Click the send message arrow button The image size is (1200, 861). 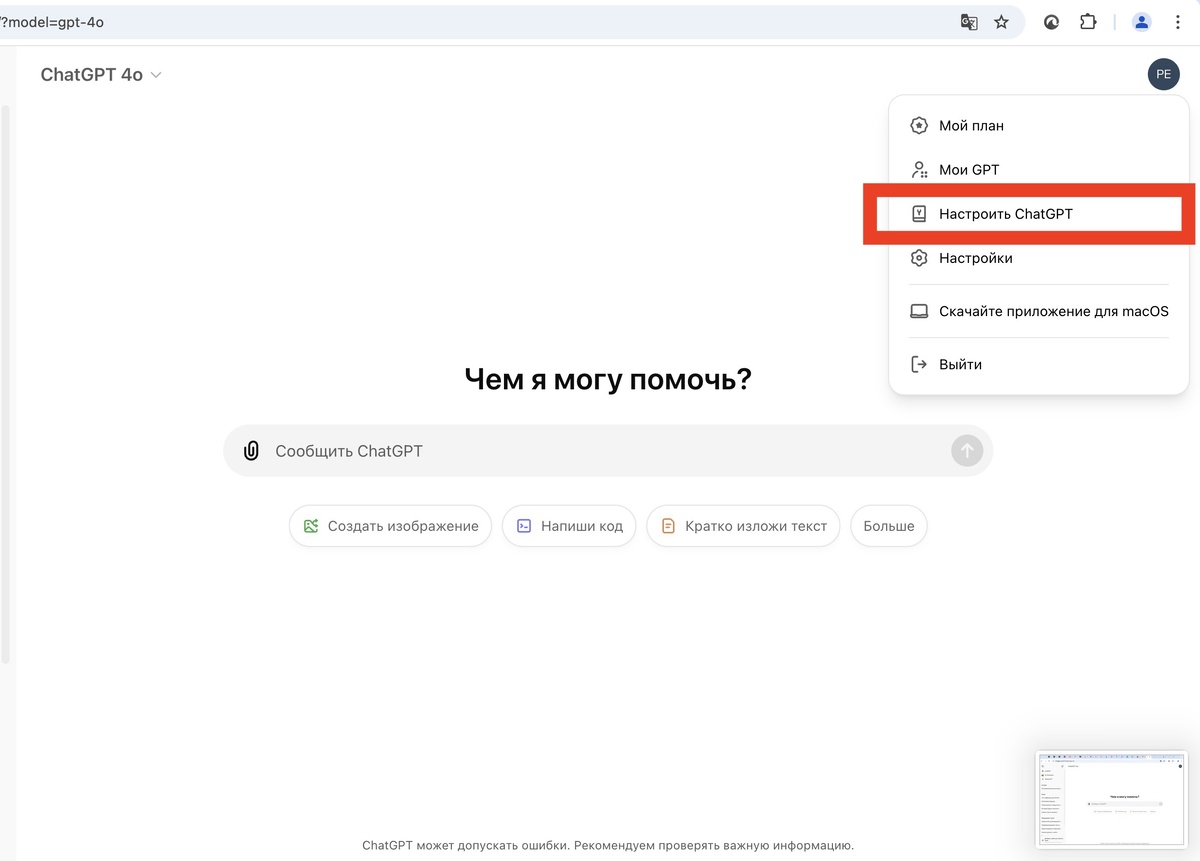(x=966, y=451)
